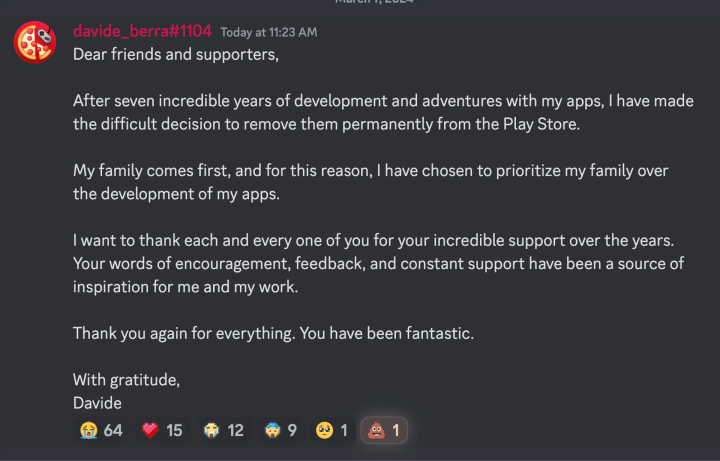
Task: React with the fearful blue-haired face emoji
Action: pyautogui.click(x=280, y=430)
